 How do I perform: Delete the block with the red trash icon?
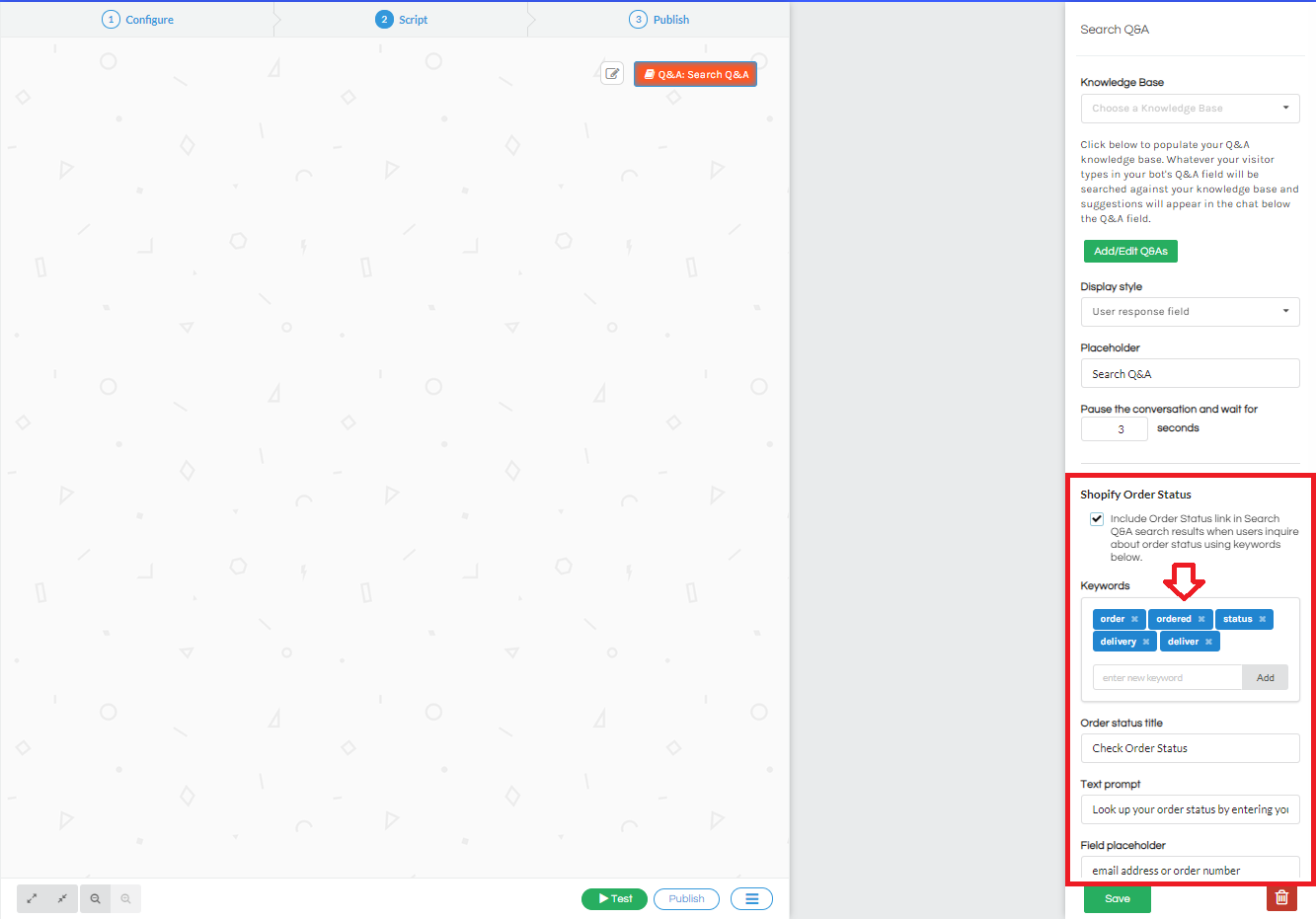pos(1281,897)
